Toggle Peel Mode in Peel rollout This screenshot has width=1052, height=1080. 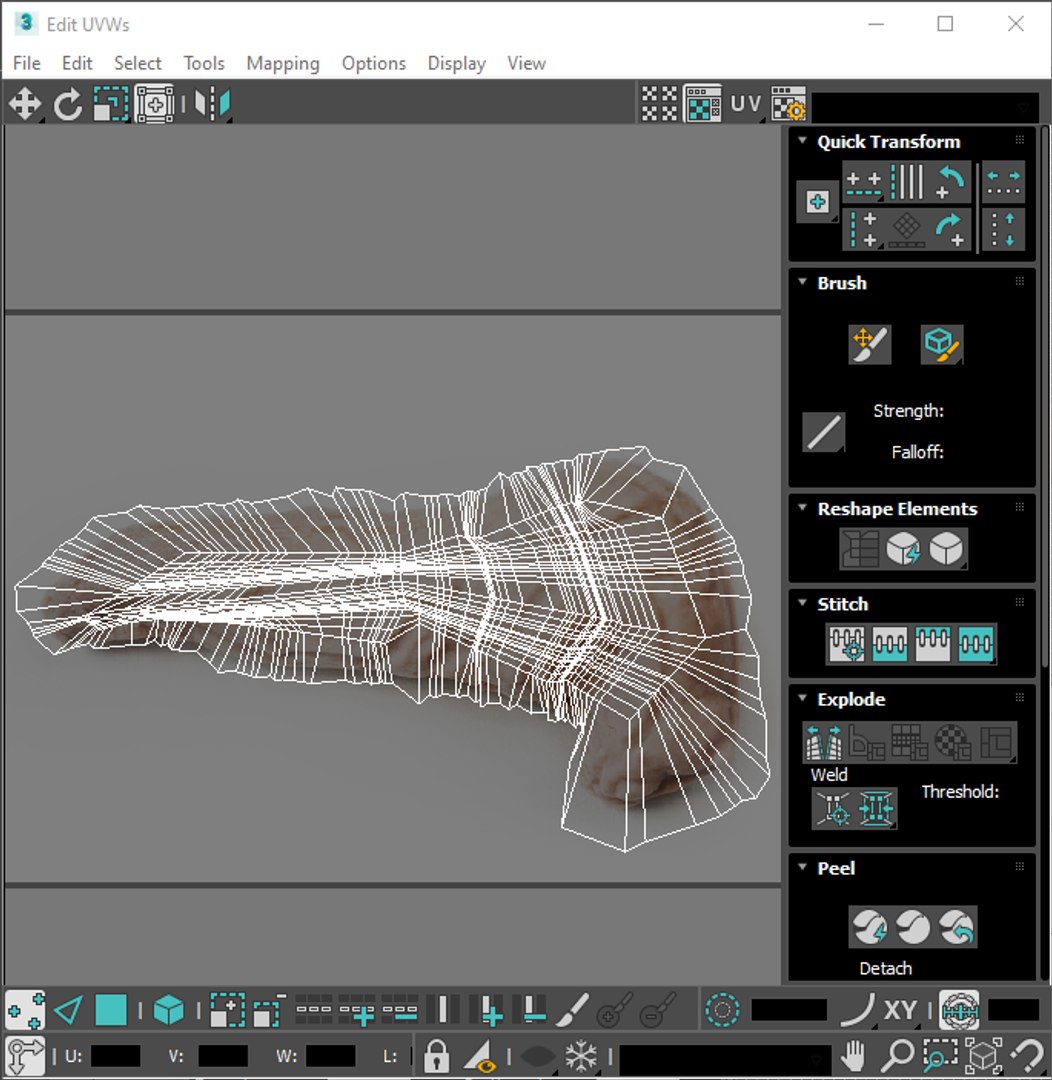point(913,927)
